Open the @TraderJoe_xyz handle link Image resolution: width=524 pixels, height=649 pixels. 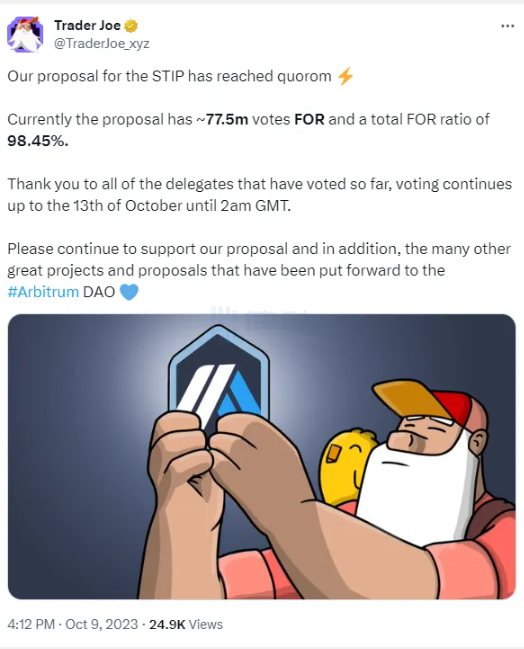pos(102,43)
